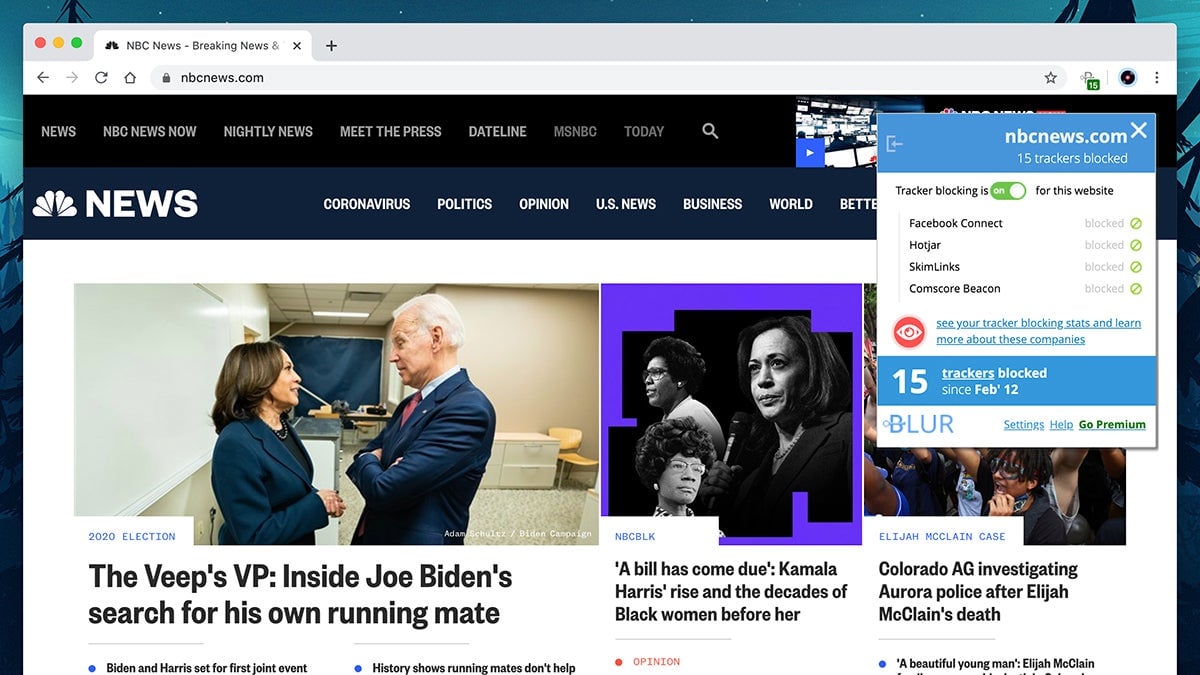Toggle blocked status for Facebook Connect
The height and width of the screenshot is (675, 1200).
coord(1135,224)
